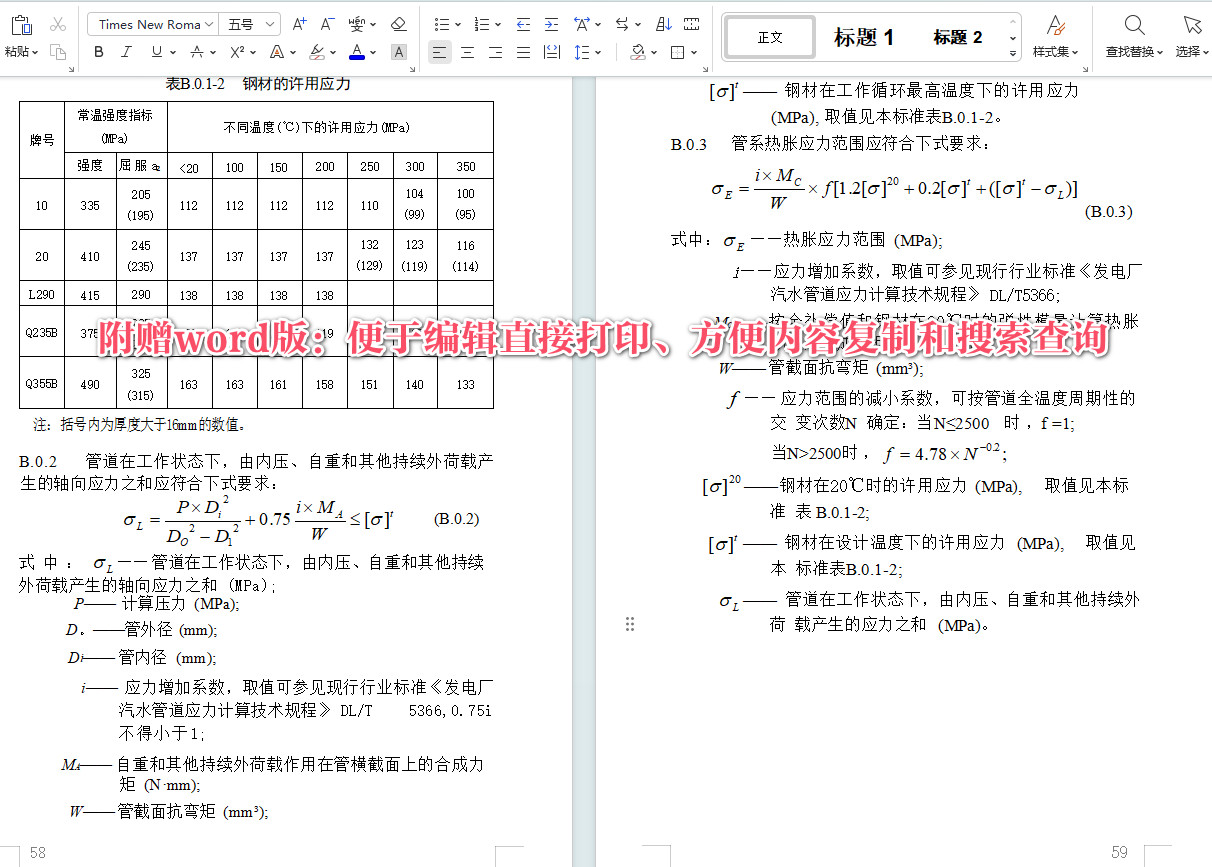The image size is (1212, 867).
Task: Toggle bold formatting
Action: (x=98, y=52)
